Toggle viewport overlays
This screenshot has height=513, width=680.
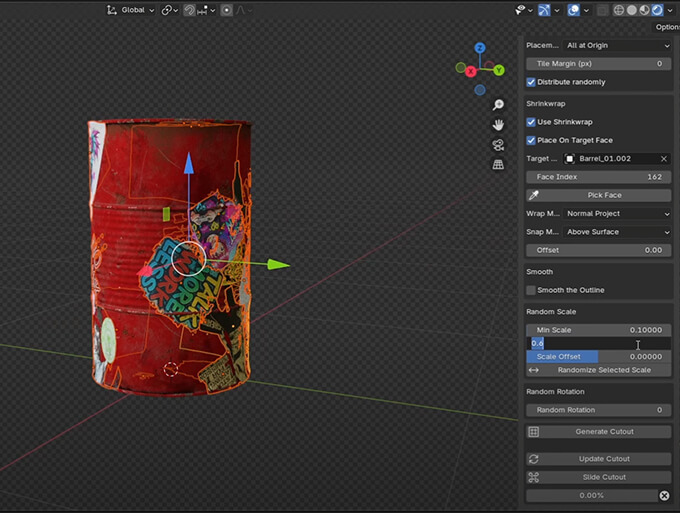[573, 10]
